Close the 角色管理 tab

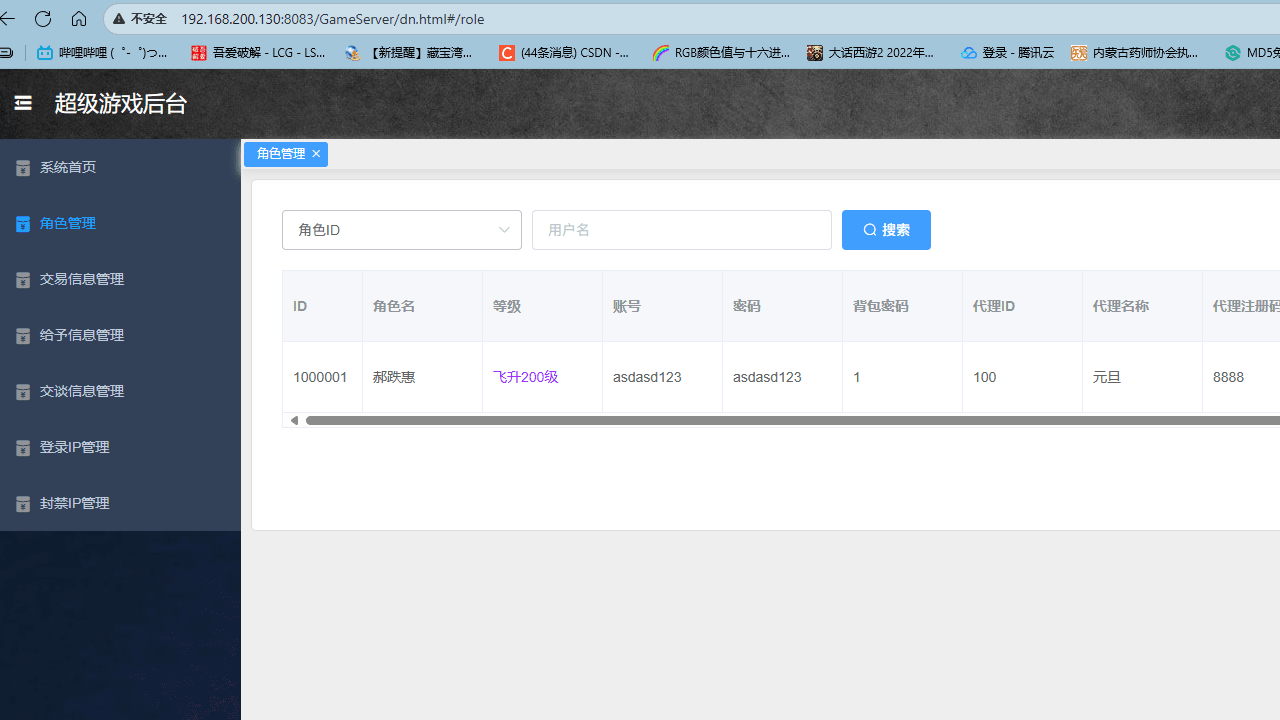tap(315, 153)
